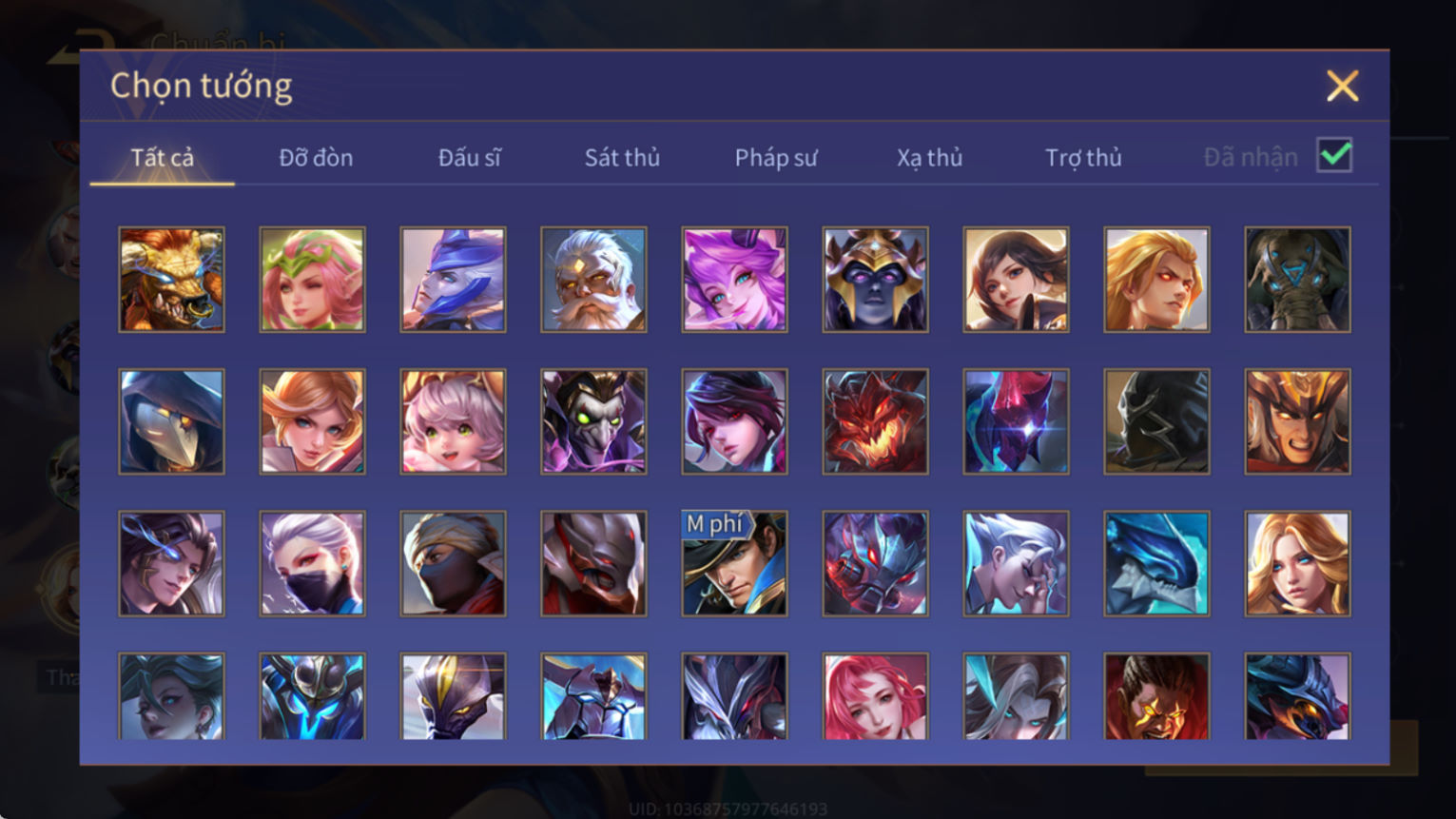
Task: Pick the purple-haired girl hero portrait
Action: tap(734, 280)
